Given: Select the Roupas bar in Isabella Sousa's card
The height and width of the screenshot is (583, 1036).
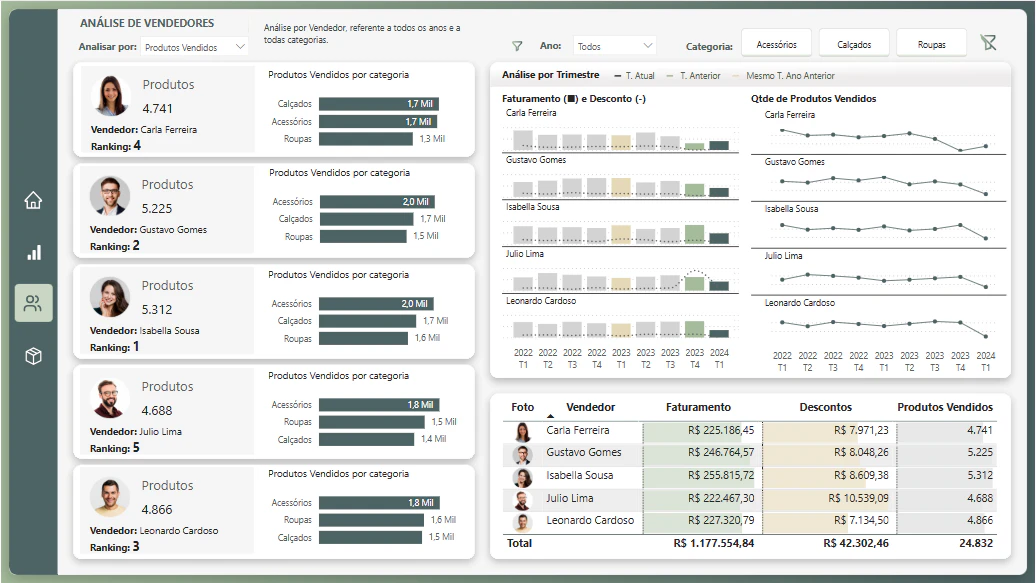Looking at the screenshot, I should pyautogui.click(x=363, y=338).
